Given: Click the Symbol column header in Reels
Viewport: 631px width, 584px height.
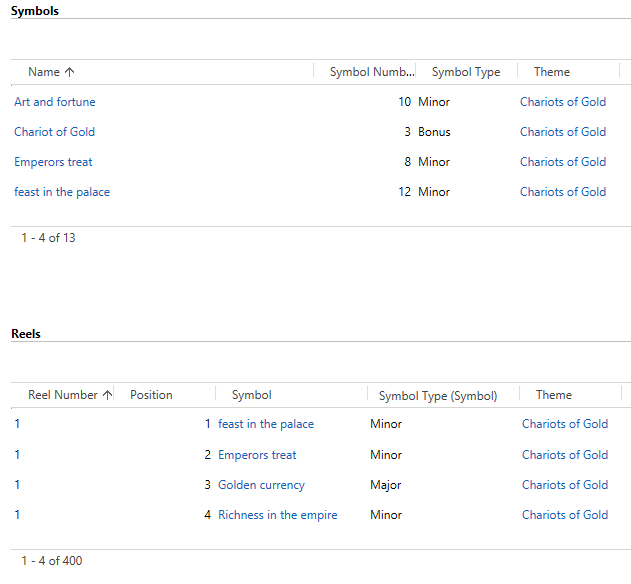Looking at the screenshot, I should 252,395.
